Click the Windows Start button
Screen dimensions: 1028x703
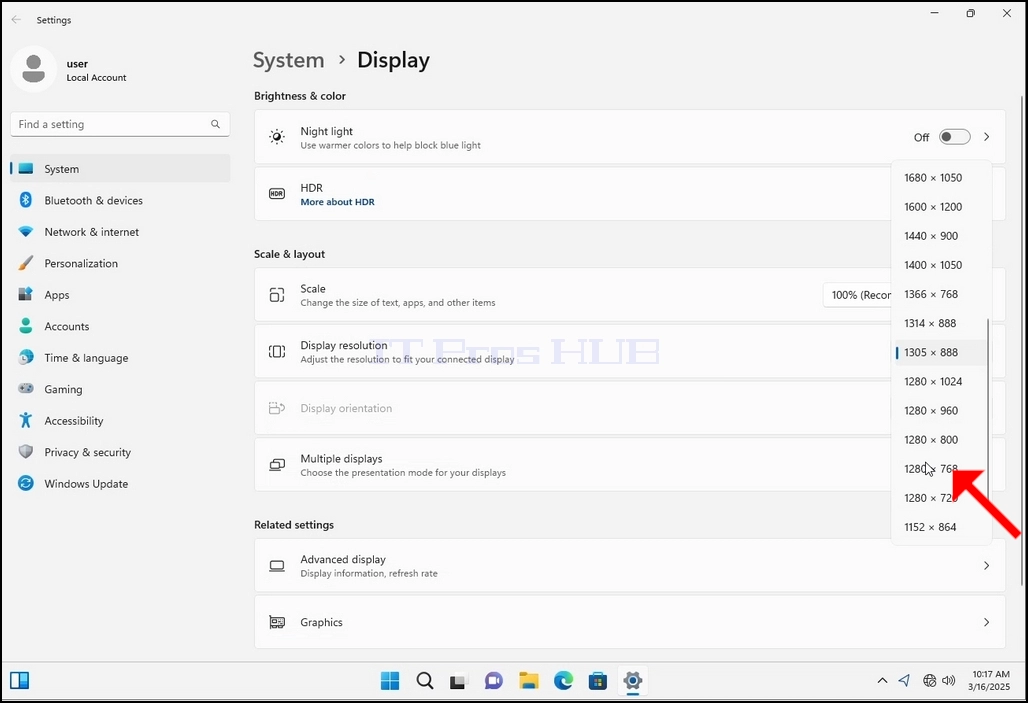pyautogui.click(x=390, y=681)
